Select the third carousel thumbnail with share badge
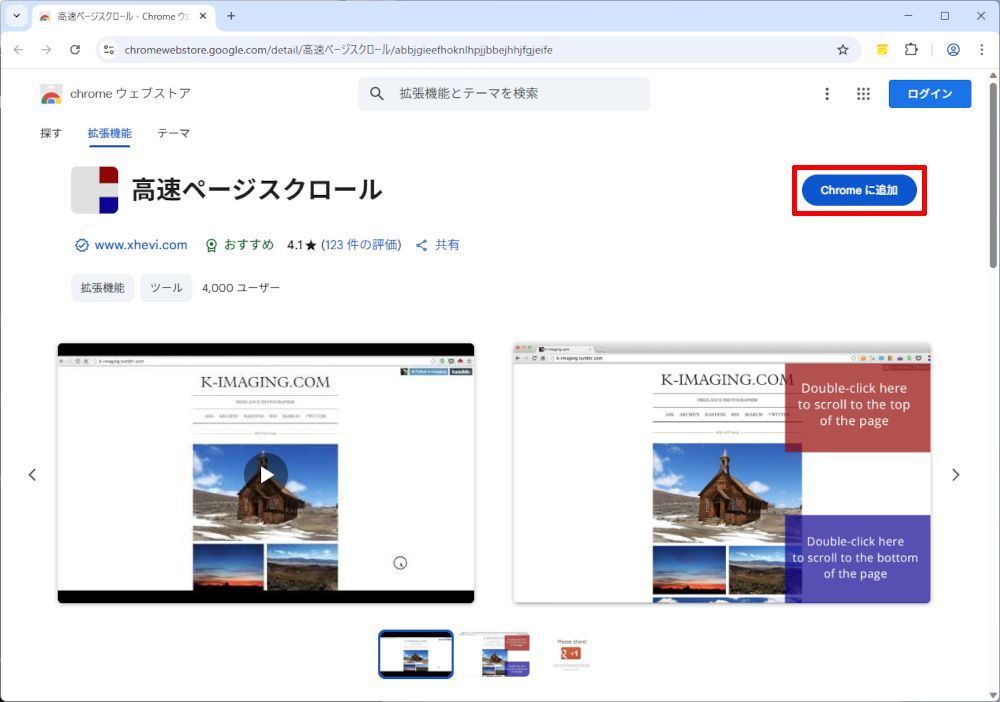The height and width of the screenshot is (702, 1000). point(571,654)
